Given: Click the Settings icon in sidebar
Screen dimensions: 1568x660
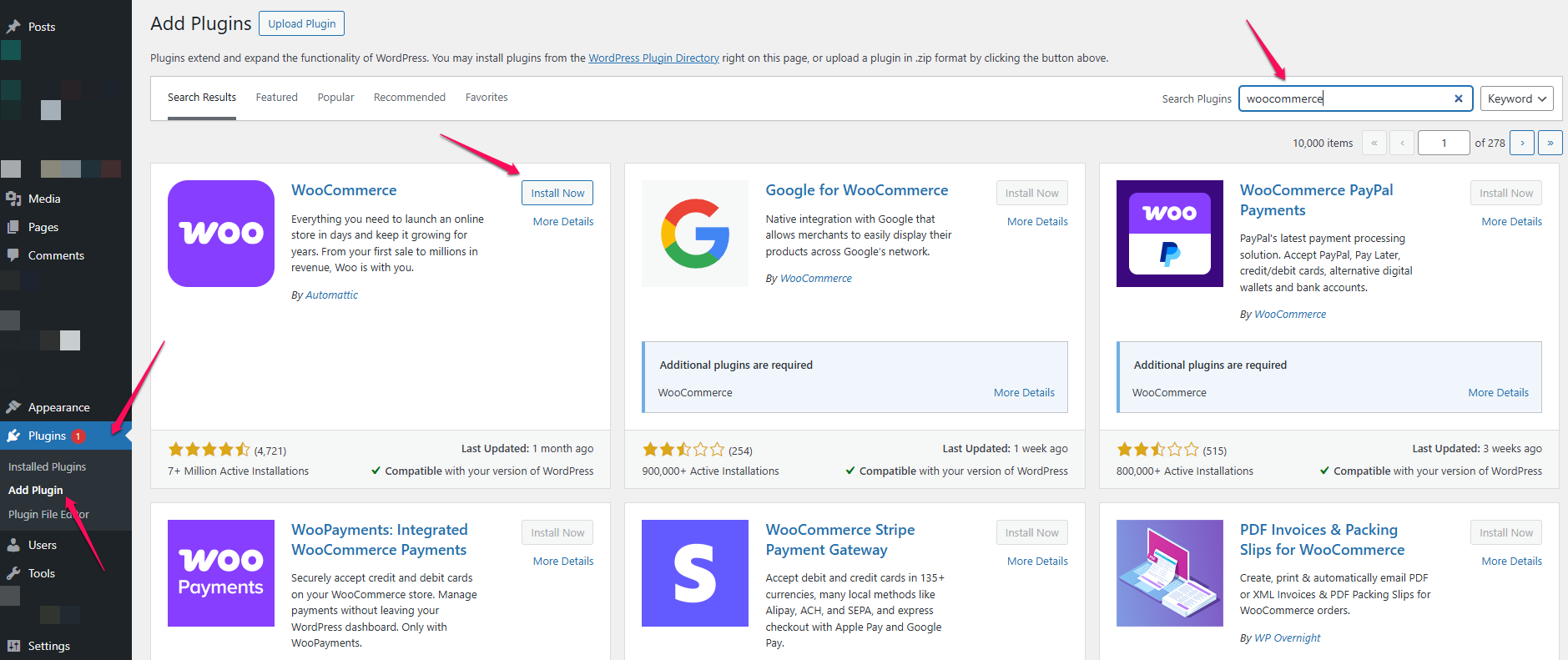Looking at the screenshot, I should 13,646.
